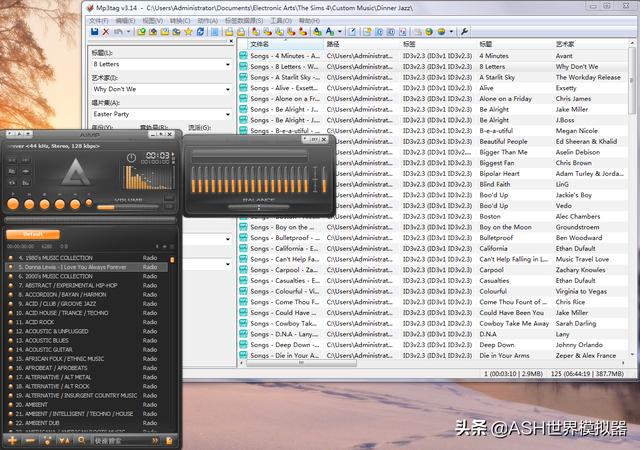The image size is (640, 450).
Task: Adjust the AIMP volume slider
Action: pyautogui.click(x=127, y=207)
